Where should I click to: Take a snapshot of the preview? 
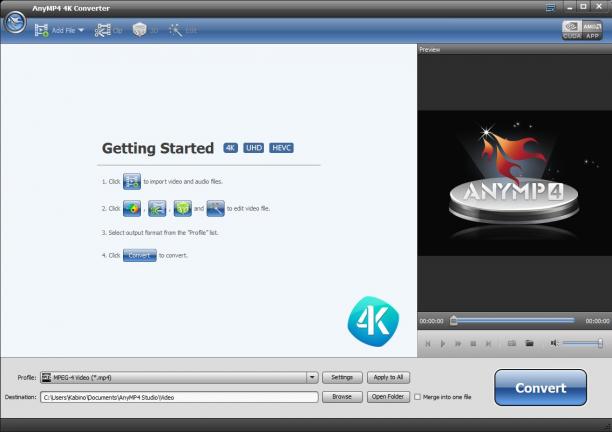point(512,343)
